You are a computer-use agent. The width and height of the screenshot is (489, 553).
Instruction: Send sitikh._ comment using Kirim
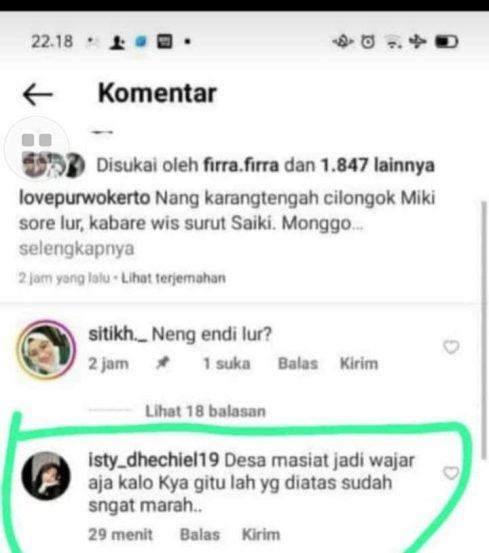(359, 363)
